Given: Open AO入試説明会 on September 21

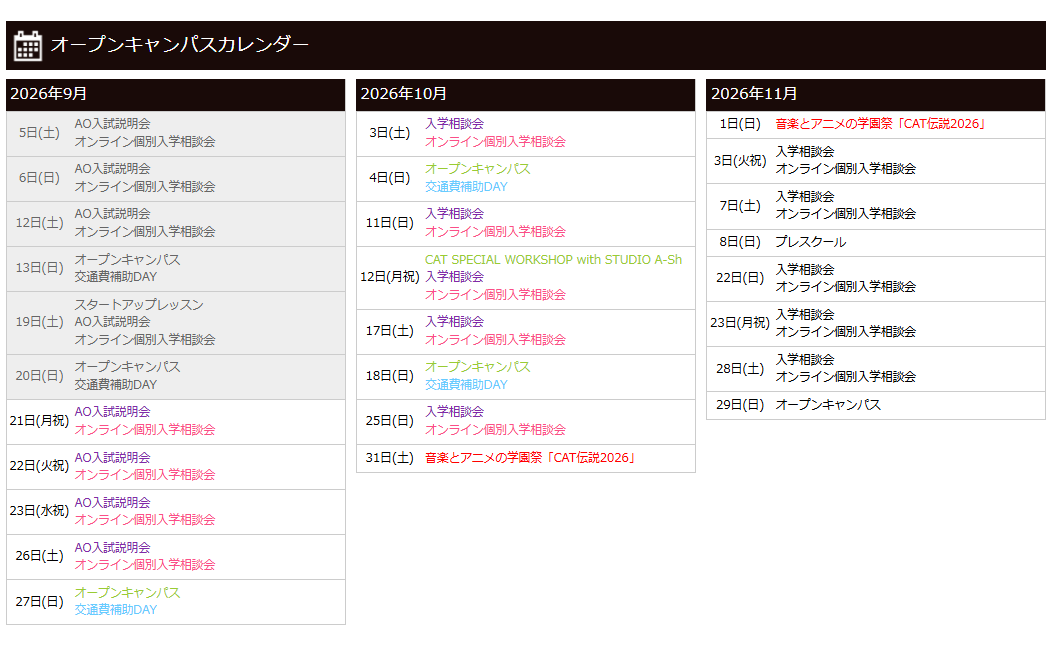Looking at the screenshot, I should tap(112, 412).
